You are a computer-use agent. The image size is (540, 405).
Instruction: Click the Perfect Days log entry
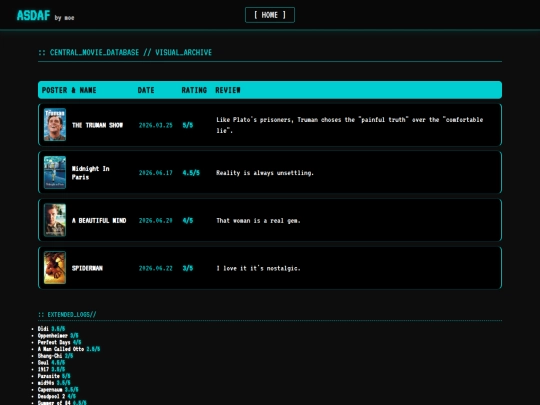click(x=59, y=342)
